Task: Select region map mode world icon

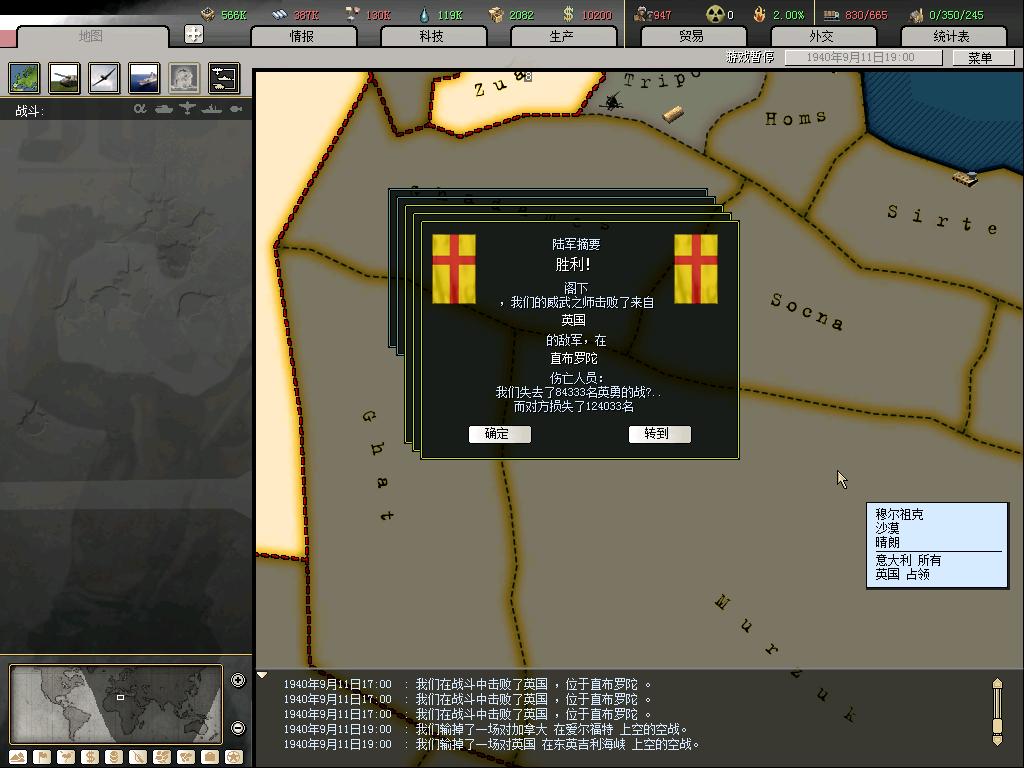Action: tap(186, 757)
